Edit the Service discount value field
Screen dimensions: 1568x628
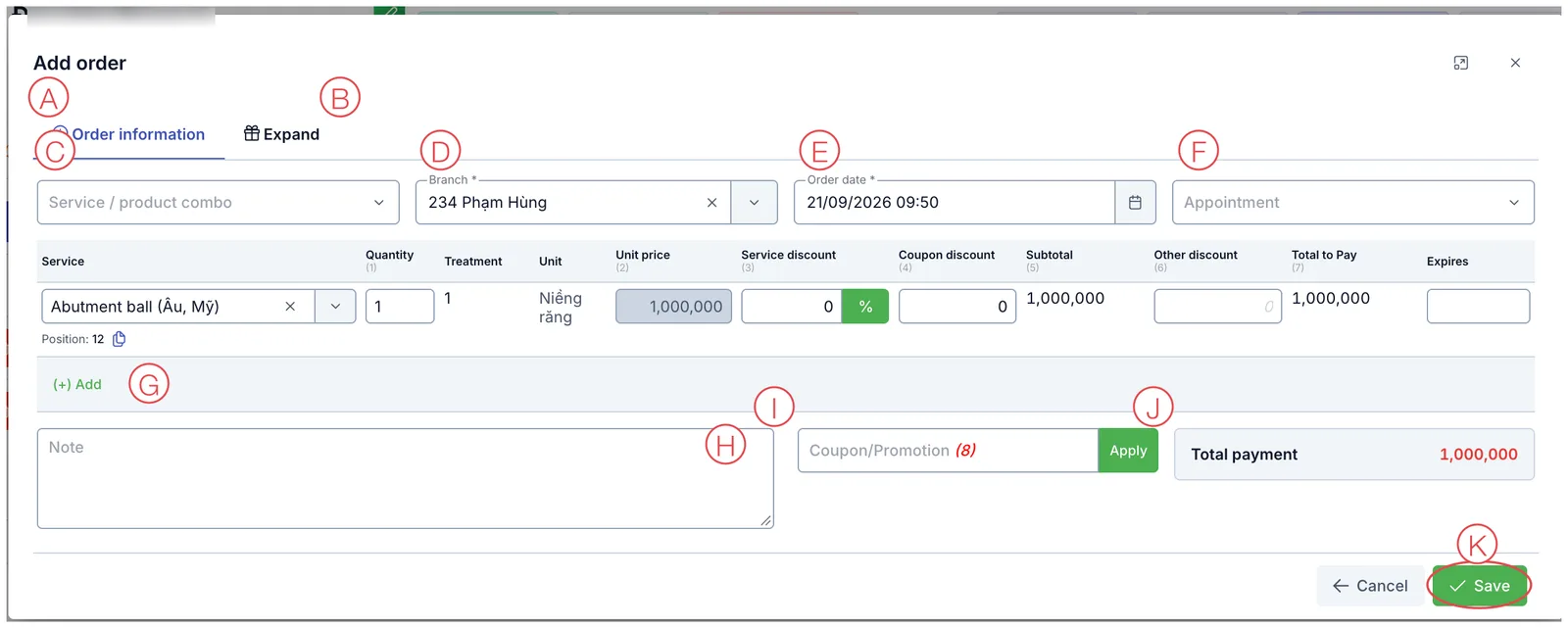tap(792, 307)
